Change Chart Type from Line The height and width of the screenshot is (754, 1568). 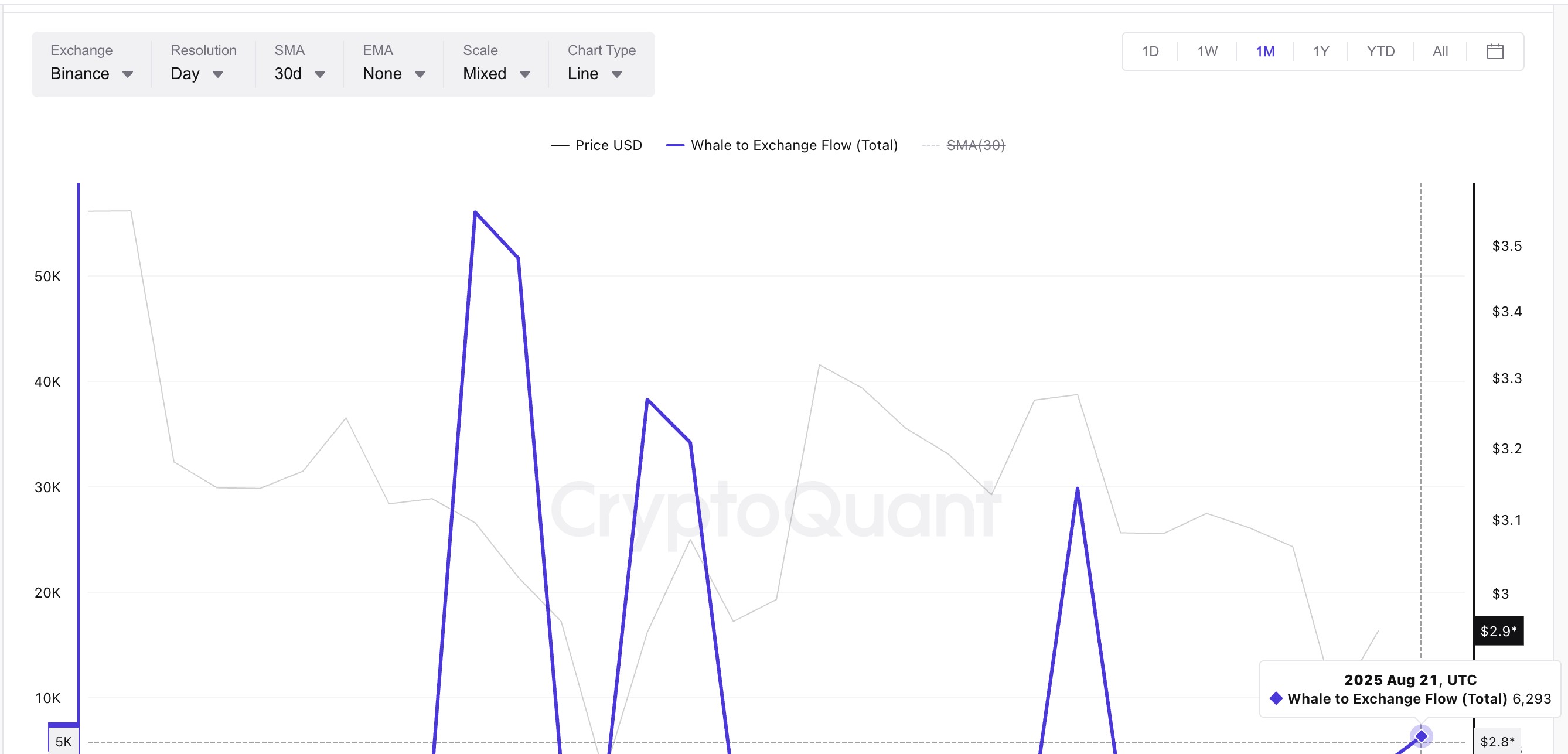tap(601, 63)
